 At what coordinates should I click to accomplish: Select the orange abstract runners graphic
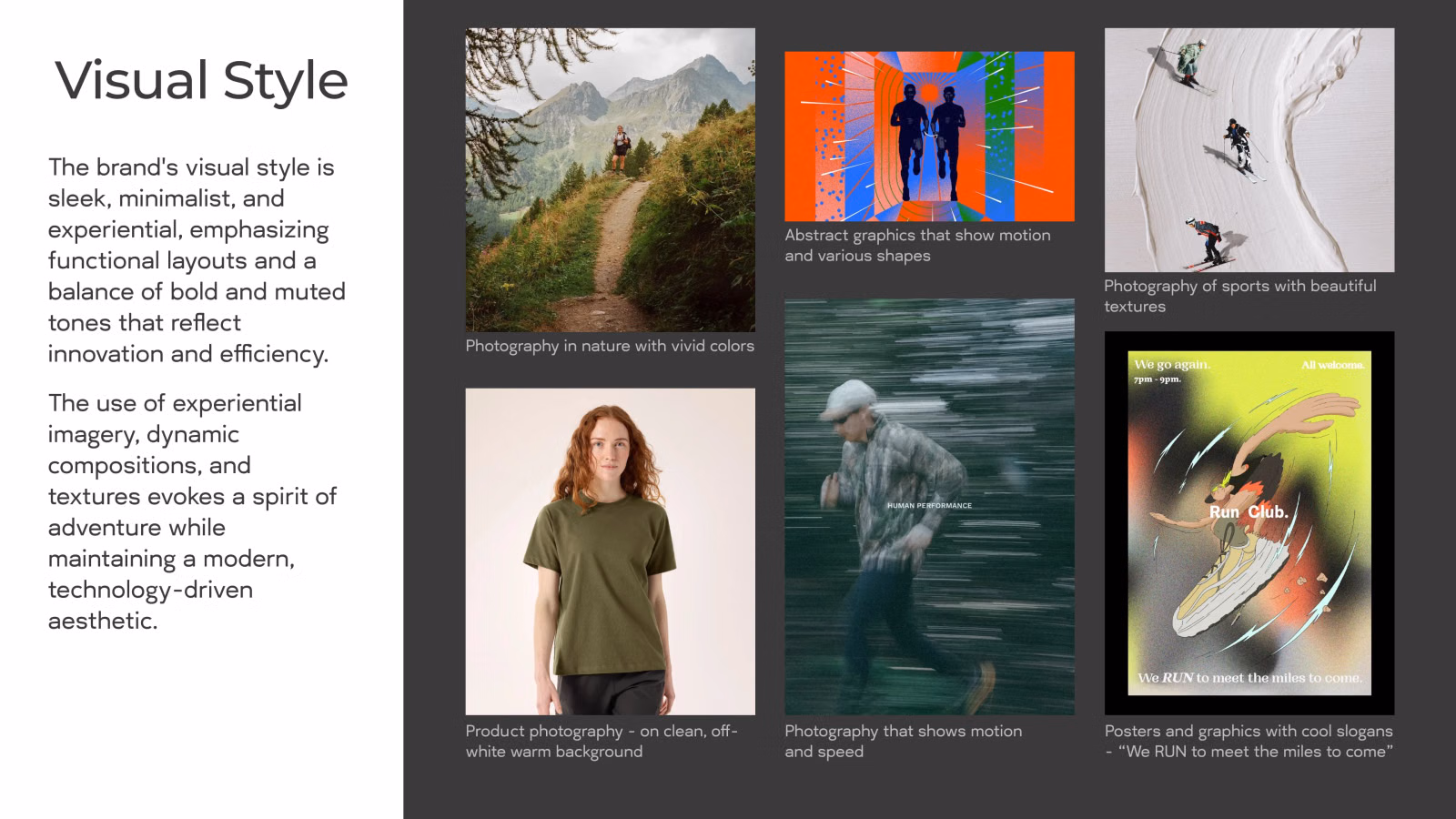(929, 136)
